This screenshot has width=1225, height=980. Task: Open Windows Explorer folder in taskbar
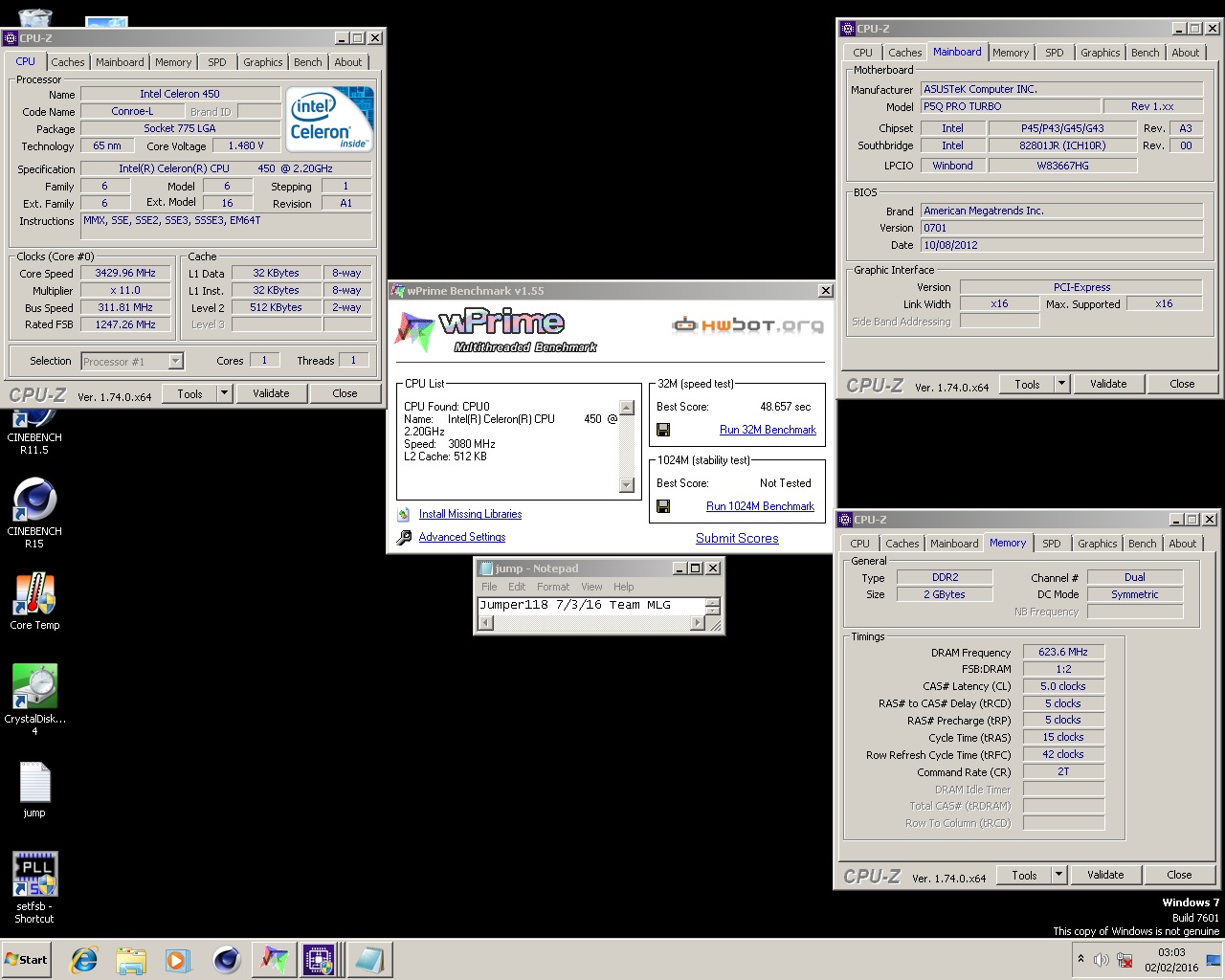(x=131, y=960)
